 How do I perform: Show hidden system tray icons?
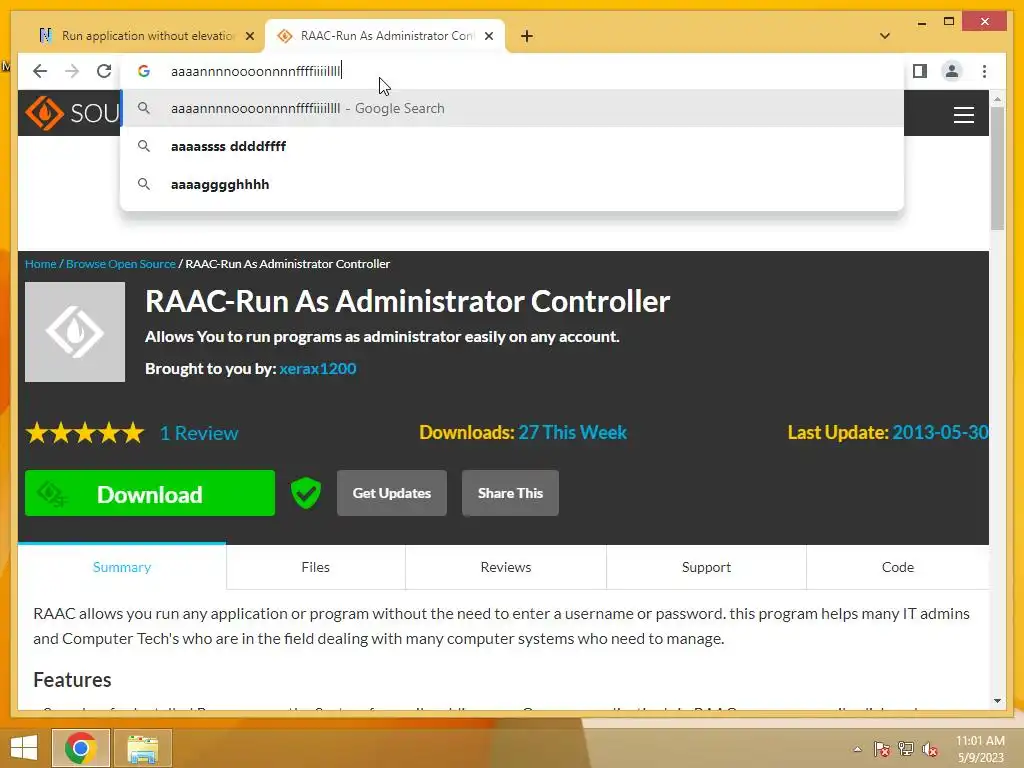[x=857, y=749]
